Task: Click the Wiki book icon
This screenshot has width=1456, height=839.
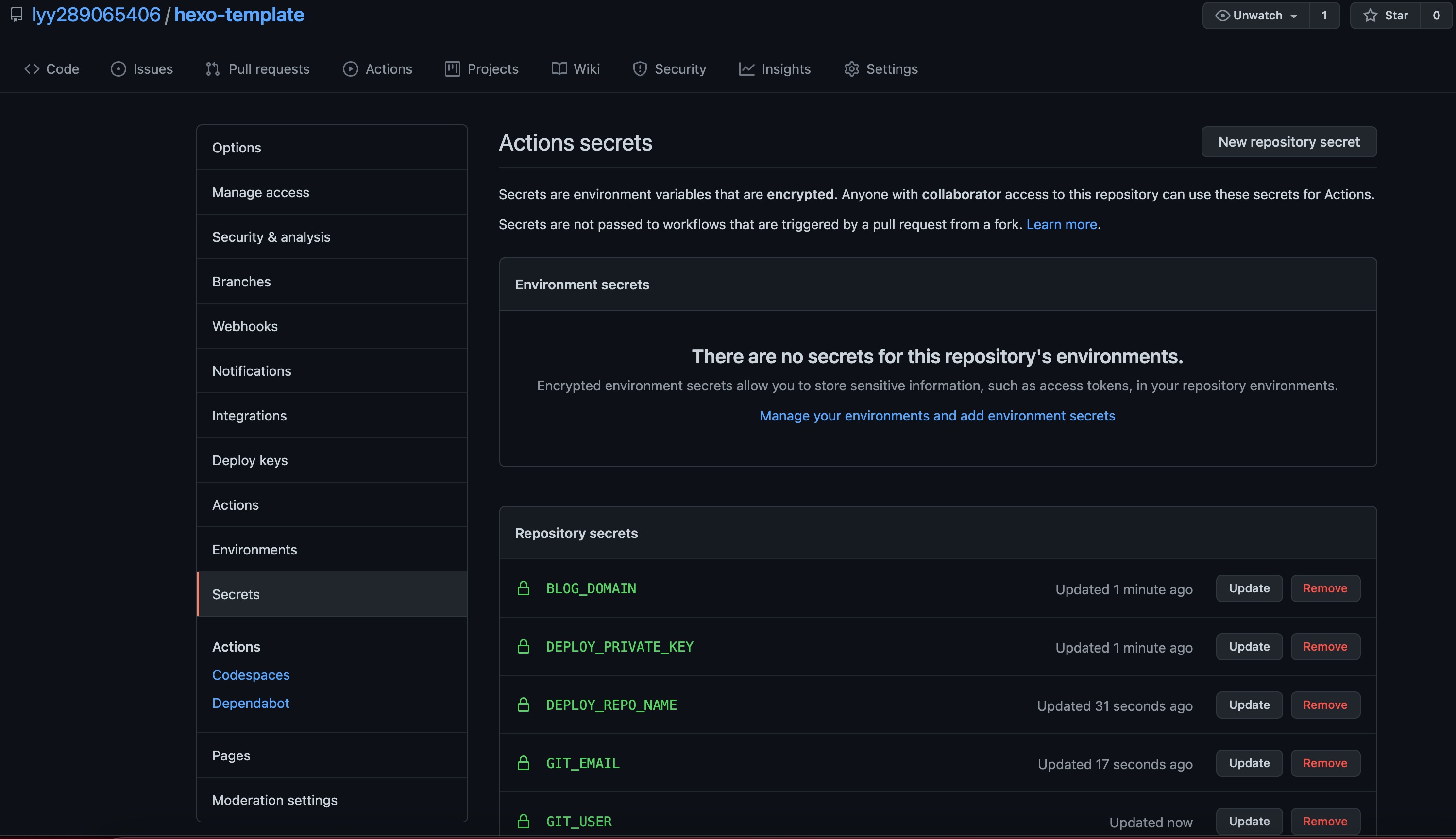Action: [559, 69]
